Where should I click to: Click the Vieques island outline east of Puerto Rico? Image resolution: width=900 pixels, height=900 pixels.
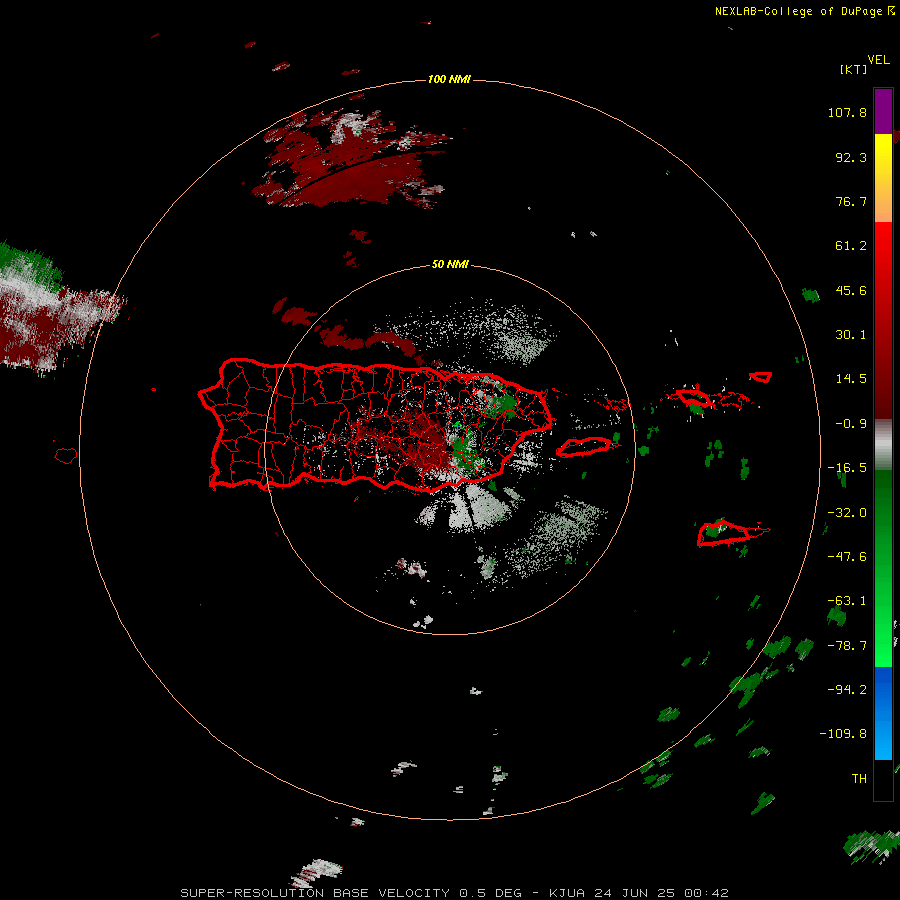pyautogui.click(x=584, y=447)
